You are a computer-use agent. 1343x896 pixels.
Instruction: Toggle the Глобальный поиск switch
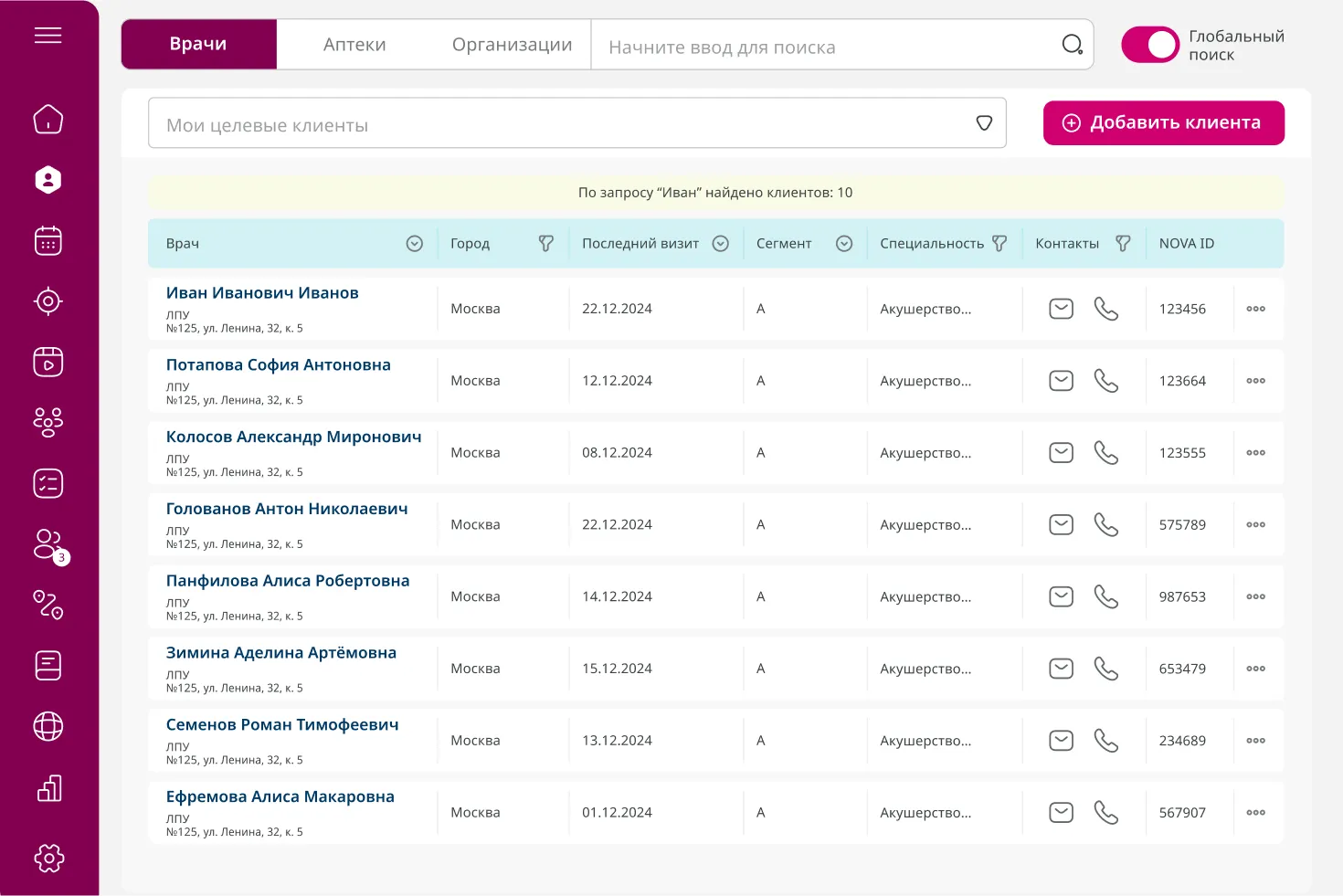coord(1150,45)
